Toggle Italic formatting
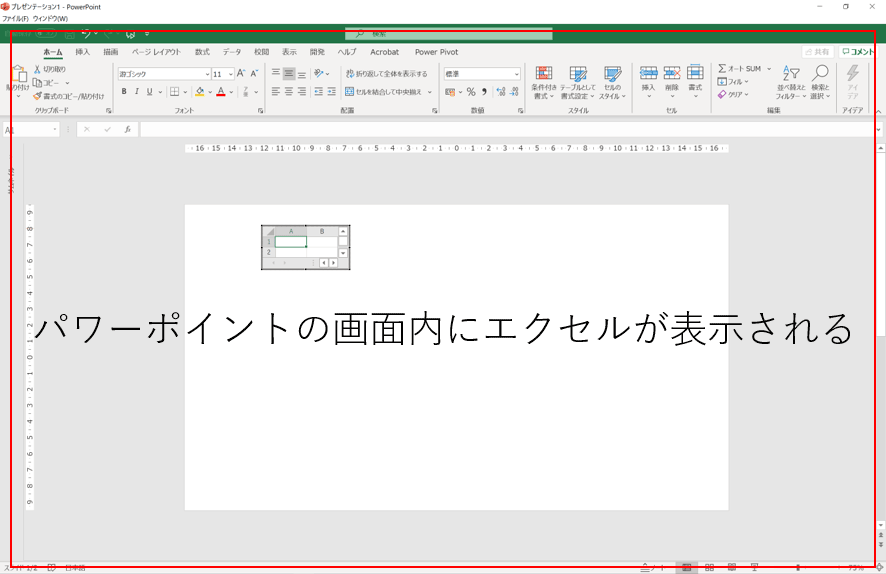This screenshot has height=574, width=886. 137,92
